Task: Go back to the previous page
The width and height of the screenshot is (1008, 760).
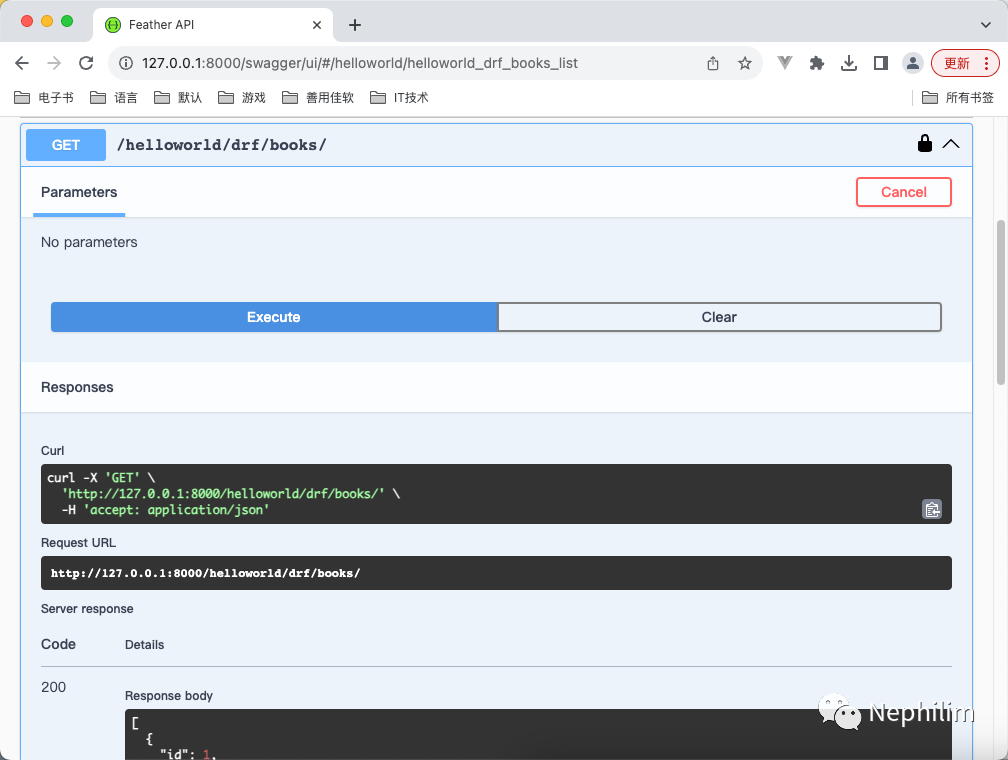Action: 22,63
